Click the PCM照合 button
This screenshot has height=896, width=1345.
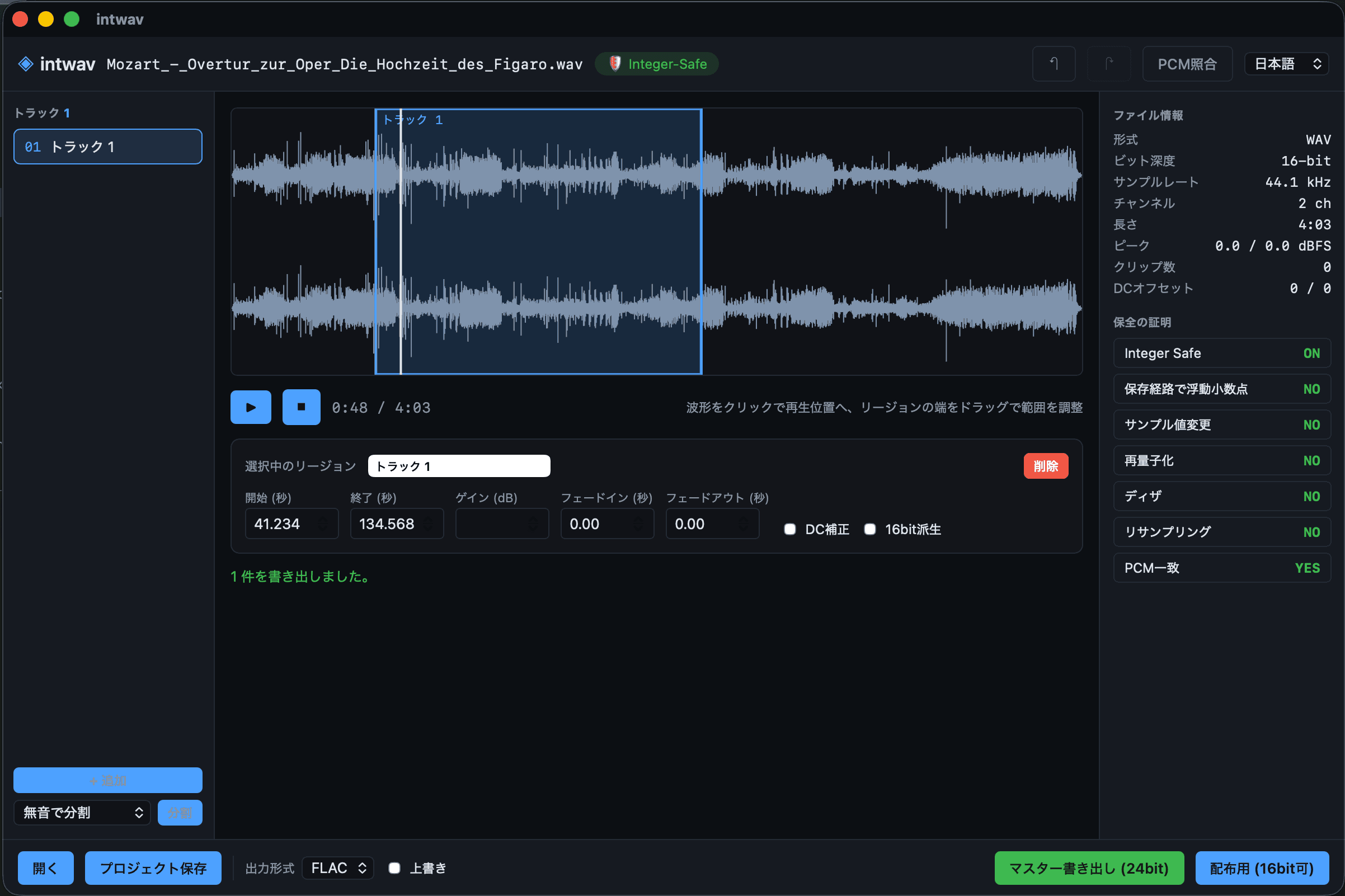[x=1187, y=63]
